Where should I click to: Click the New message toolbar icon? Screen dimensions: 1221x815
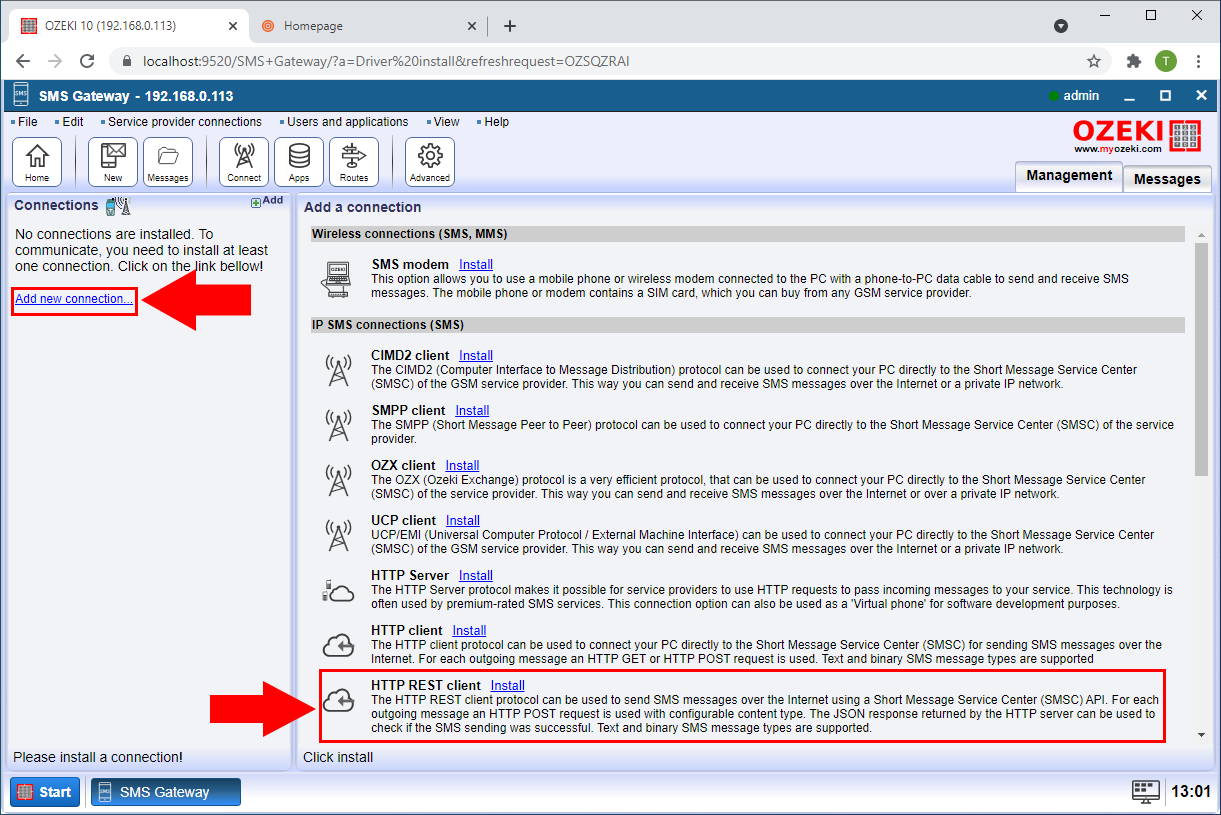pos(113,162)
